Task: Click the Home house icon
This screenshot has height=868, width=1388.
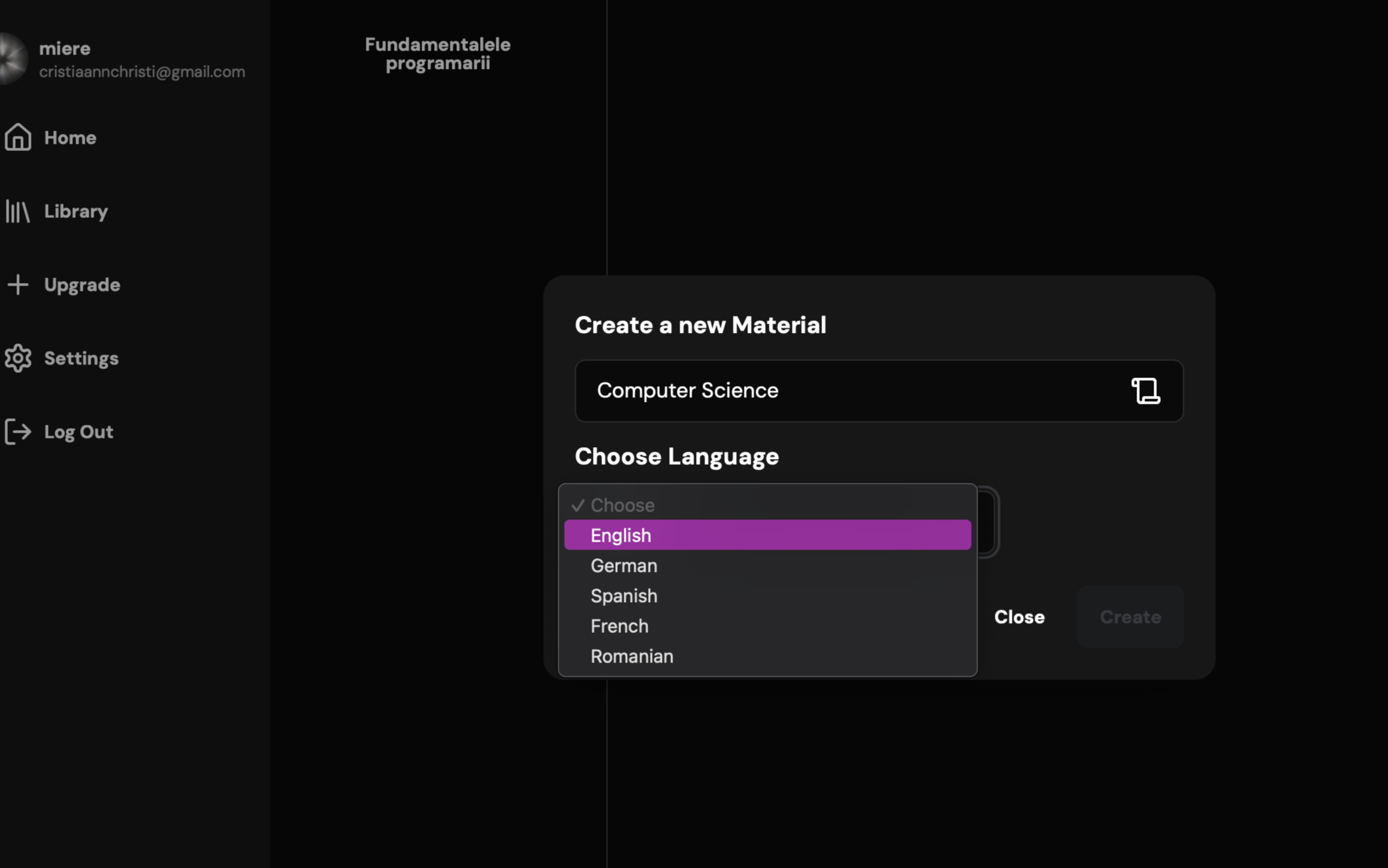Action: tap(18, 137)
